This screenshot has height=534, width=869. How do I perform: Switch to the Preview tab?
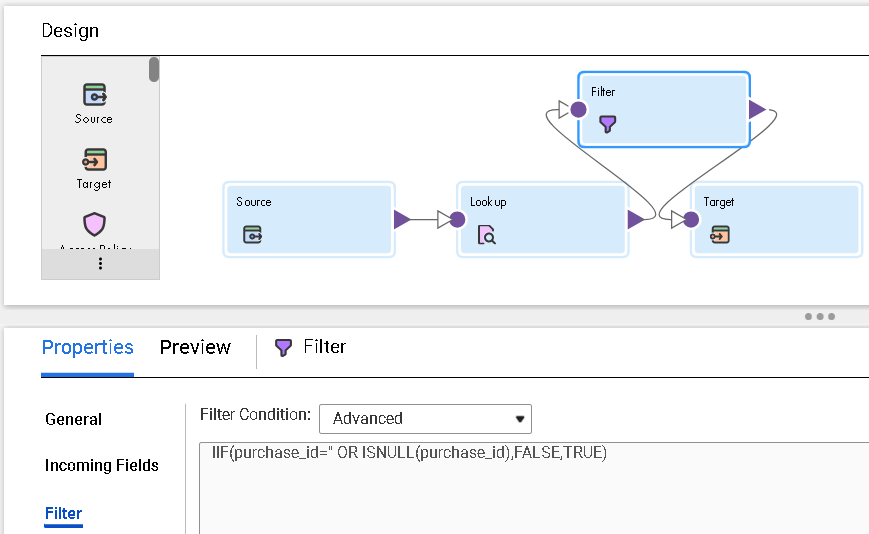click(195, 347)
